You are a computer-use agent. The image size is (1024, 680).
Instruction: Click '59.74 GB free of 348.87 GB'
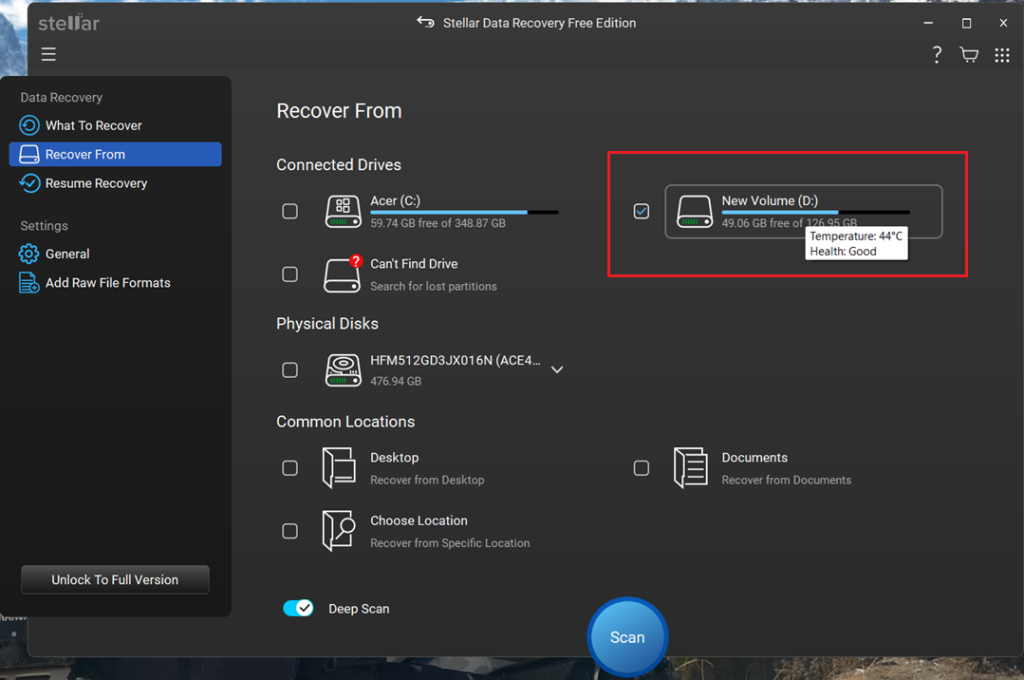point(438,223)
